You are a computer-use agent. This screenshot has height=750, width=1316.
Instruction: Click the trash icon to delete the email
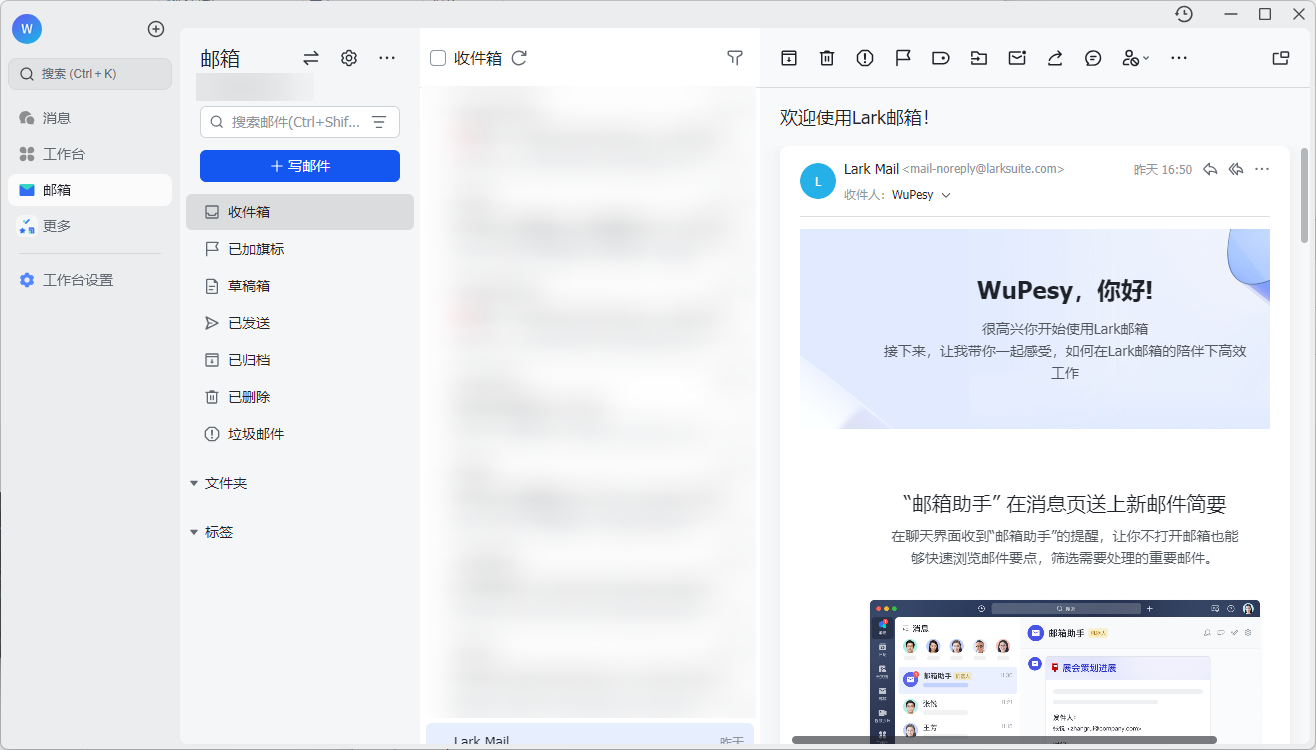tap(827, 58)
